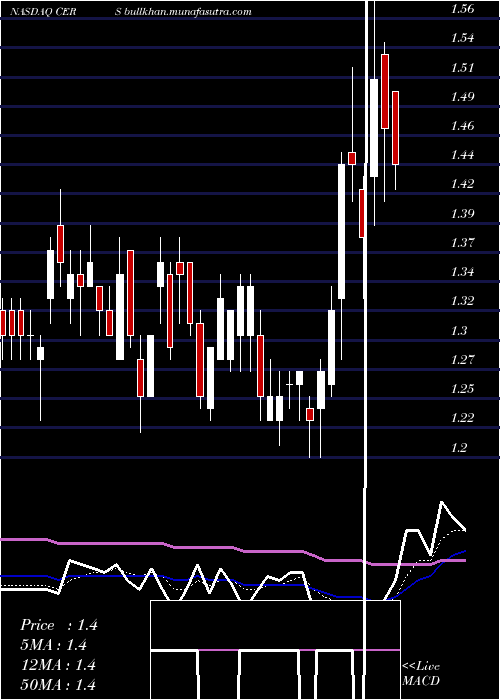Click the tallest white candlestick near 1.44
500x700 pixels.
point(342,232)
